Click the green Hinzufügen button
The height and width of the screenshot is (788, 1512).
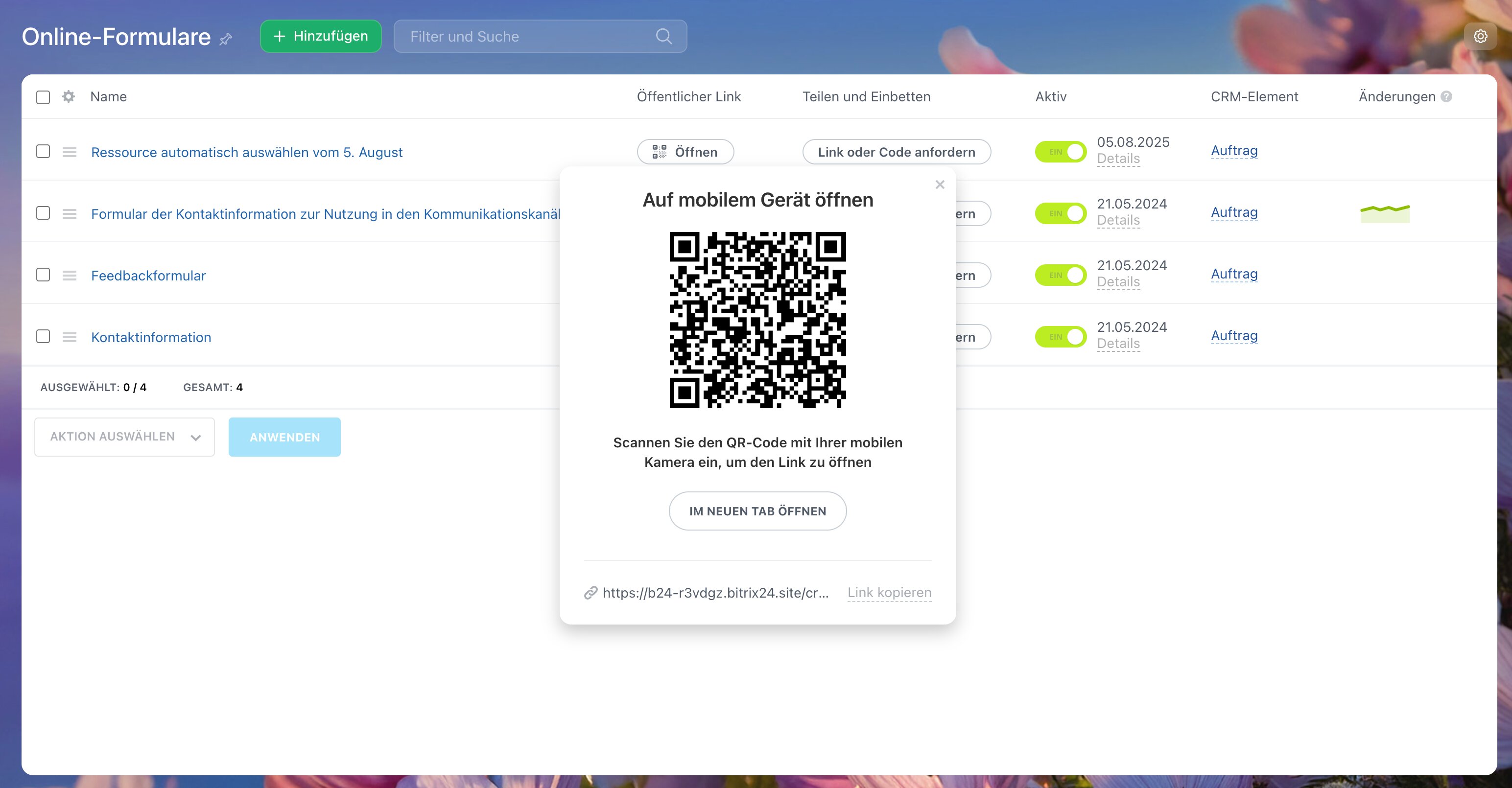point(321,36)
